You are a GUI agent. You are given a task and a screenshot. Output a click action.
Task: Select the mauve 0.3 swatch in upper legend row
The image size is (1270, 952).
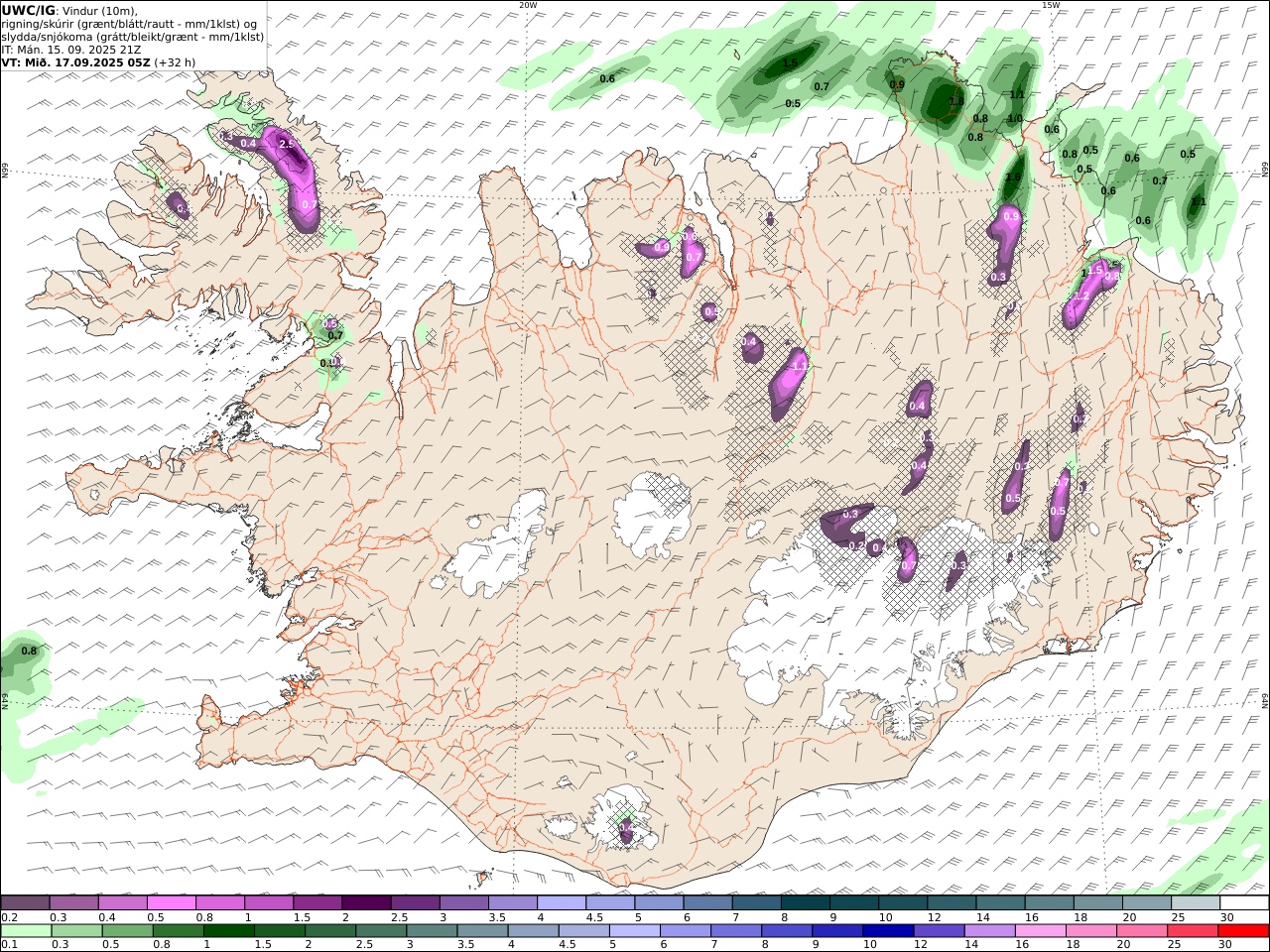tap(73, 903)
